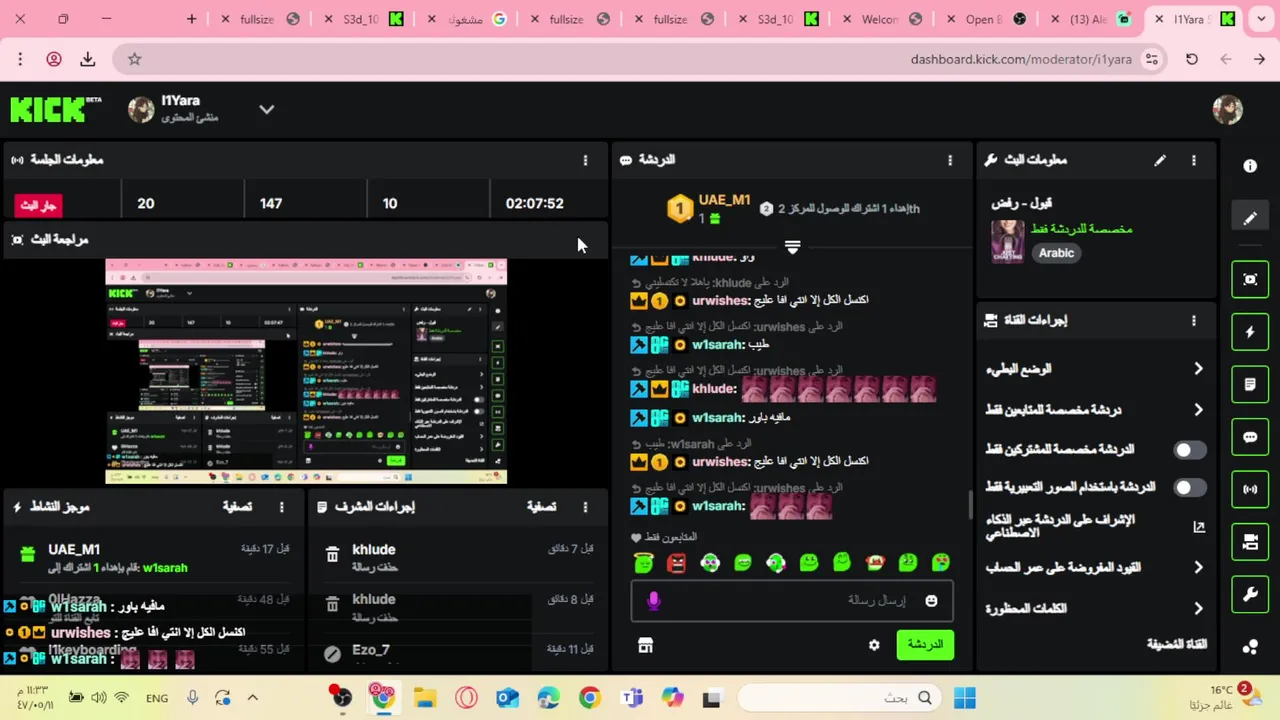The width and height of the screenshot is (1280, 720).
Task: Insert the angry red emote
Action: [676, 564]
